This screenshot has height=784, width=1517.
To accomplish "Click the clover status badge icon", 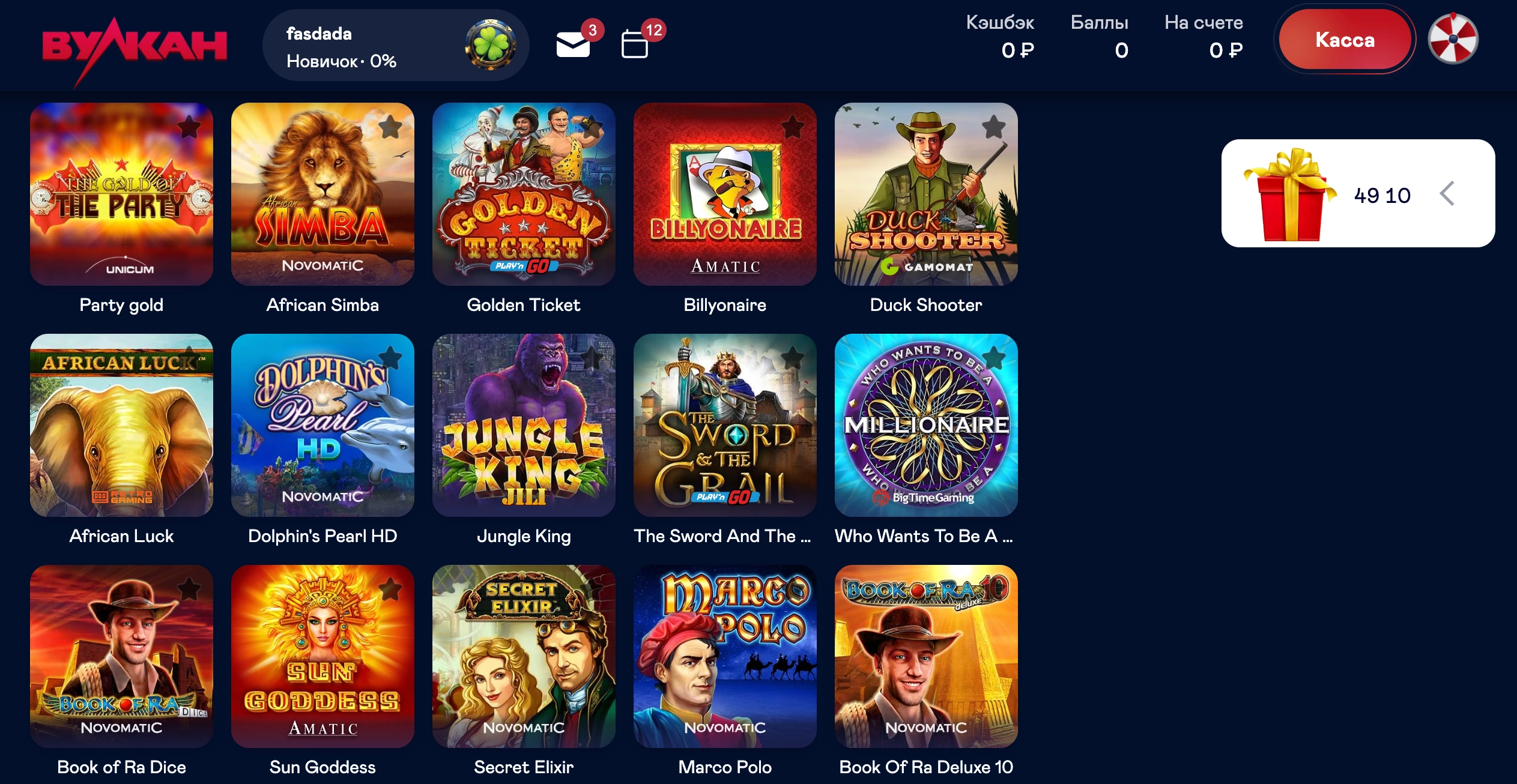I will 491,45.
